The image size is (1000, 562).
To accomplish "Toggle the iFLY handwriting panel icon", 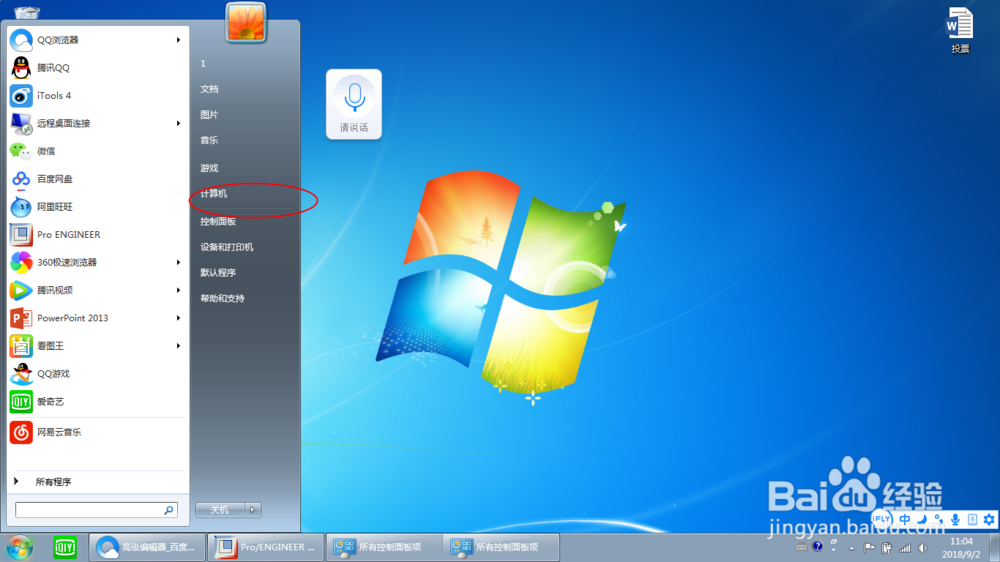I will [973, 519].
